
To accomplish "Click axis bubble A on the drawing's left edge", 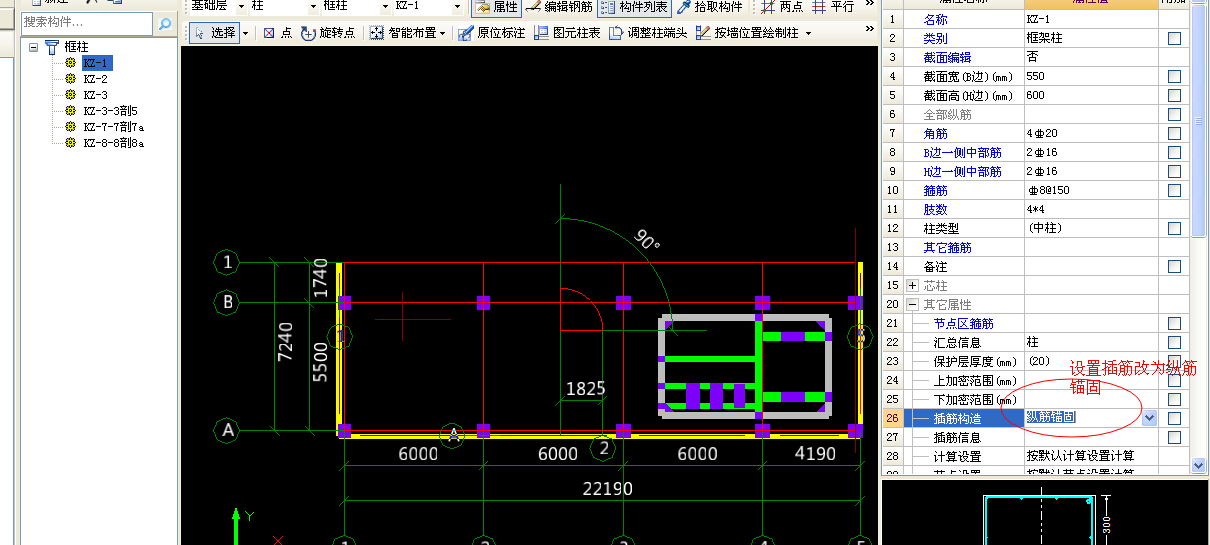I will tap(228, 431).
